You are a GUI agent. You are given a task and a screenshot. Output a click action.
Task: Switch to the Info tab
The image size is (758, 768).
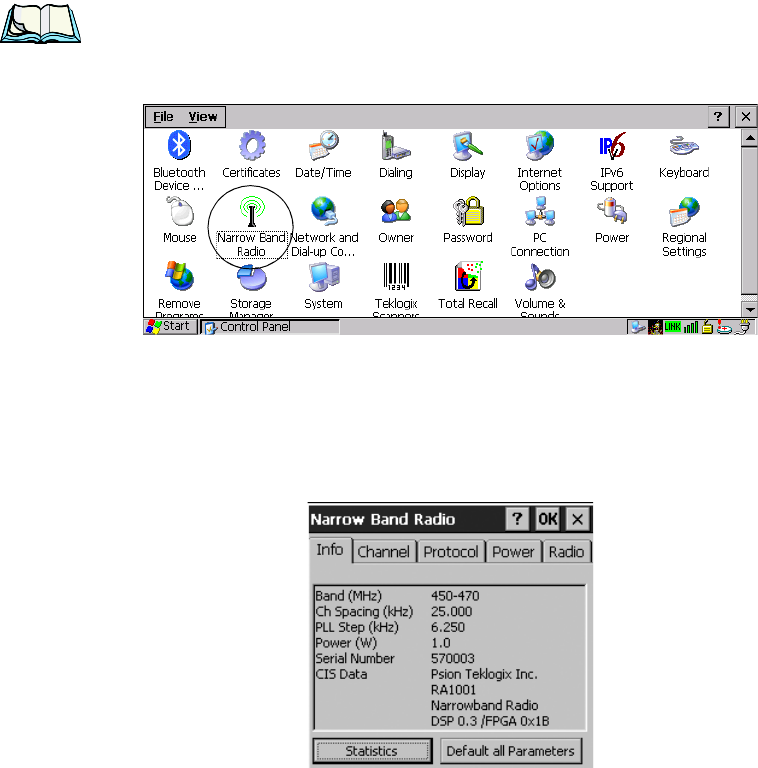coord(330,550)
